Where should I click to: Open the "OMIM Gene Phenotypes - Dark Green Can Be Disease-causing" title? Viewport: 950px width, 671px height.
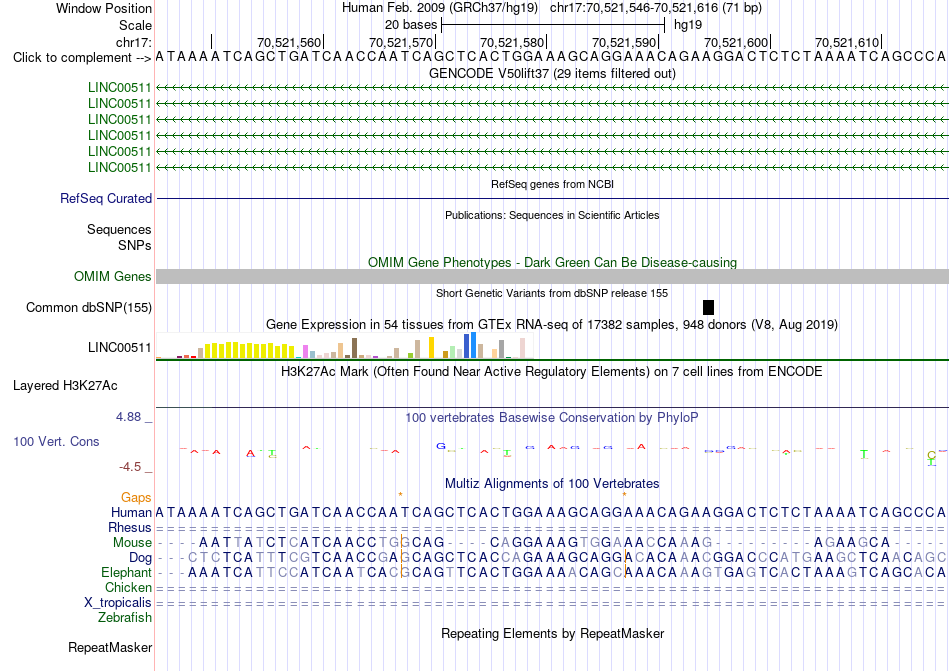coord(552,262)
